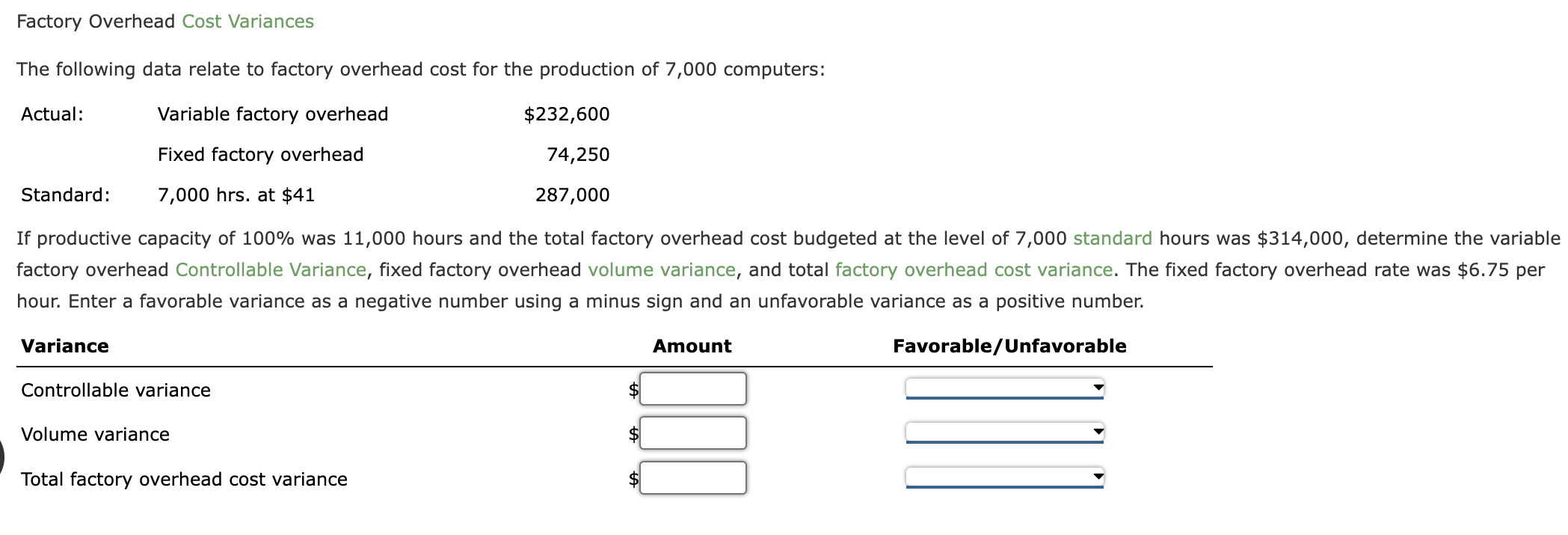The height and width of the screenshot is (535, 1568).
Task: Click the 'Amount' column header
Action: tap(692, 346)
